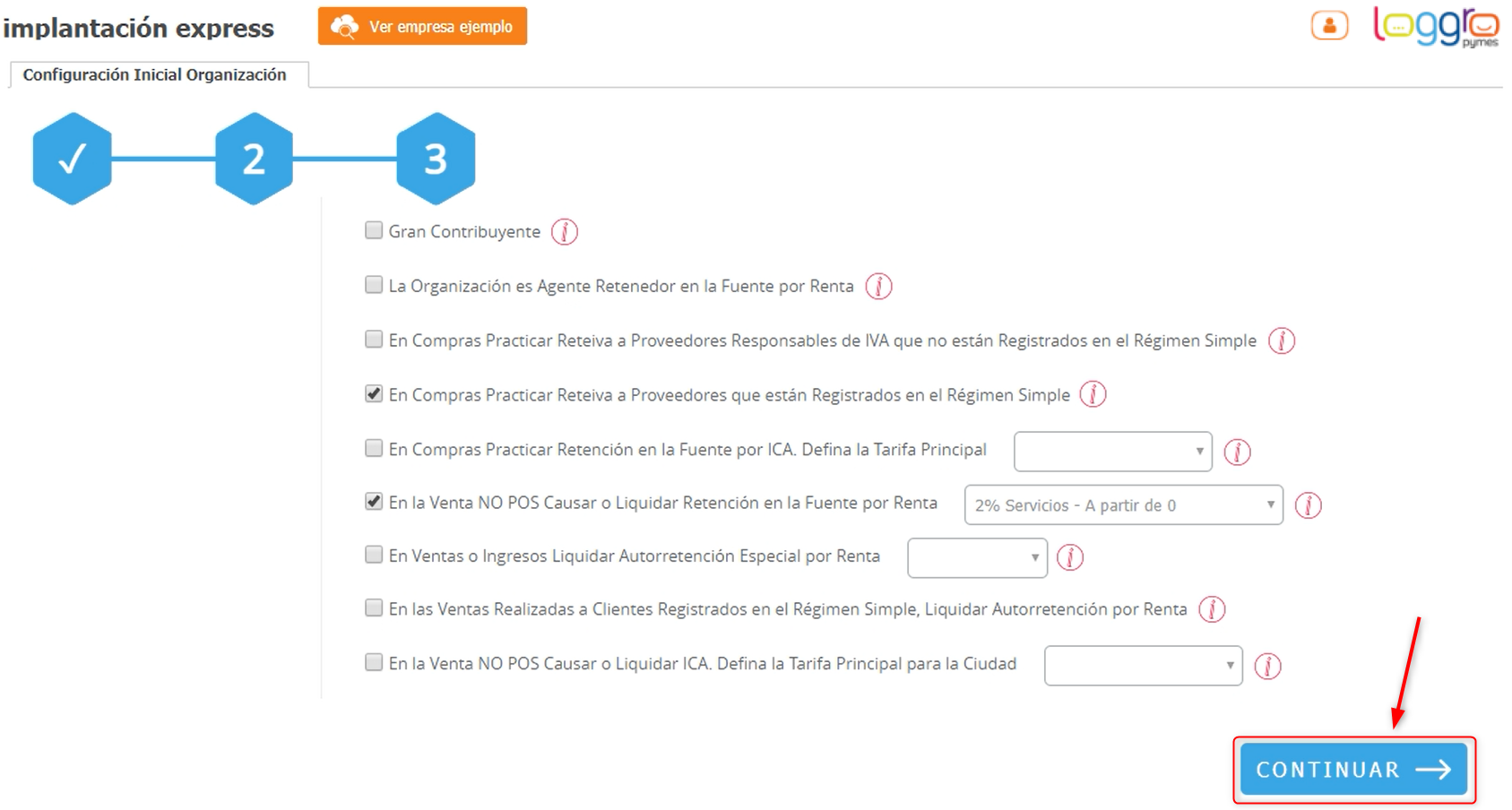Screen dimensions: 1512x810
Task: Go to step 2 hexagon
Action: (x=254, y=159)
